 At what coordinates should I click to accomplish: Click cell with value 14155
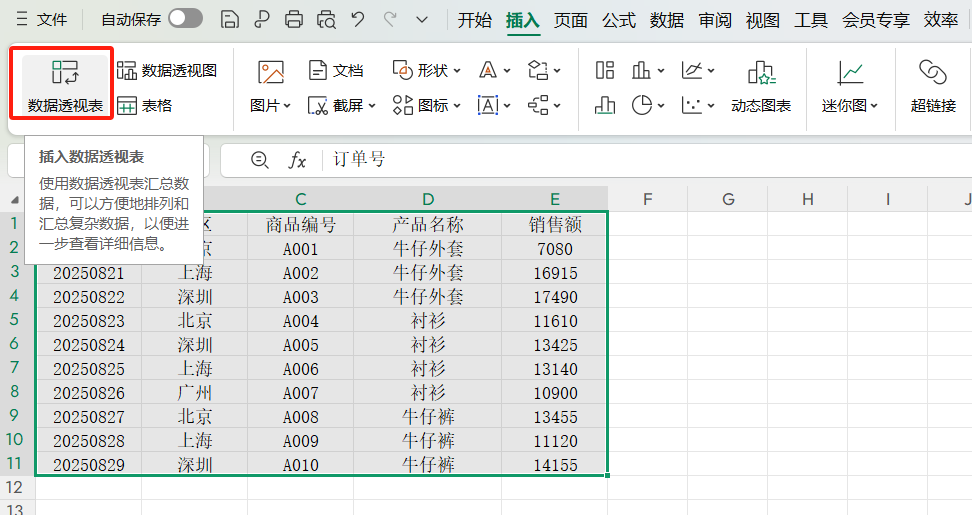[x=555, y=465]
